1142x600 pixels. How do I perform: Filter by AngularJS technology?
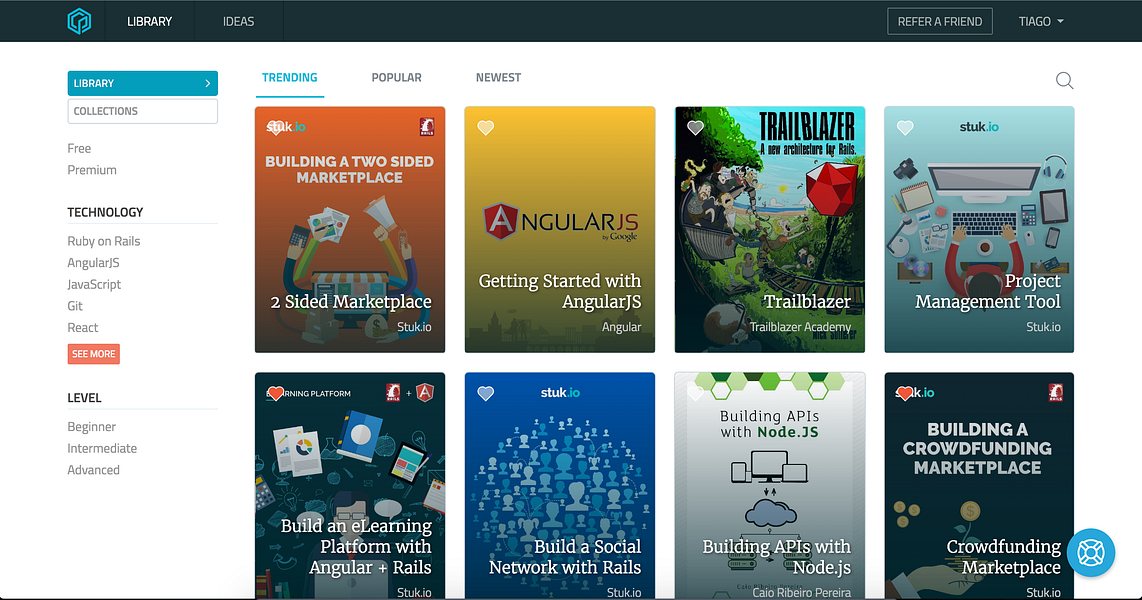(x=93, y=263)
